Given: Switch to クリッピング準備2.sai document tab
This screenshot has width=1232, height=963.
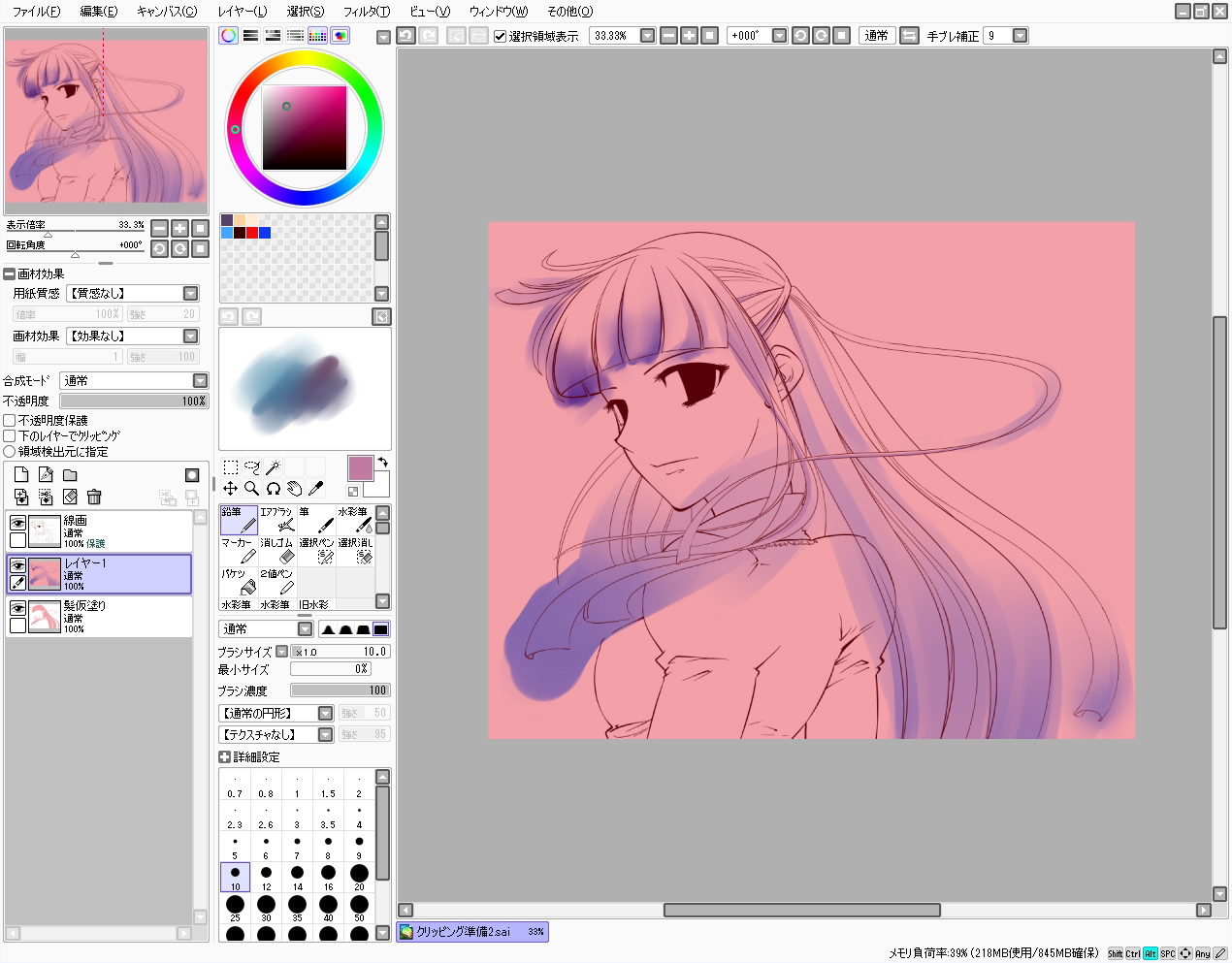Looking at the screenshot, I should click(472, 932).
